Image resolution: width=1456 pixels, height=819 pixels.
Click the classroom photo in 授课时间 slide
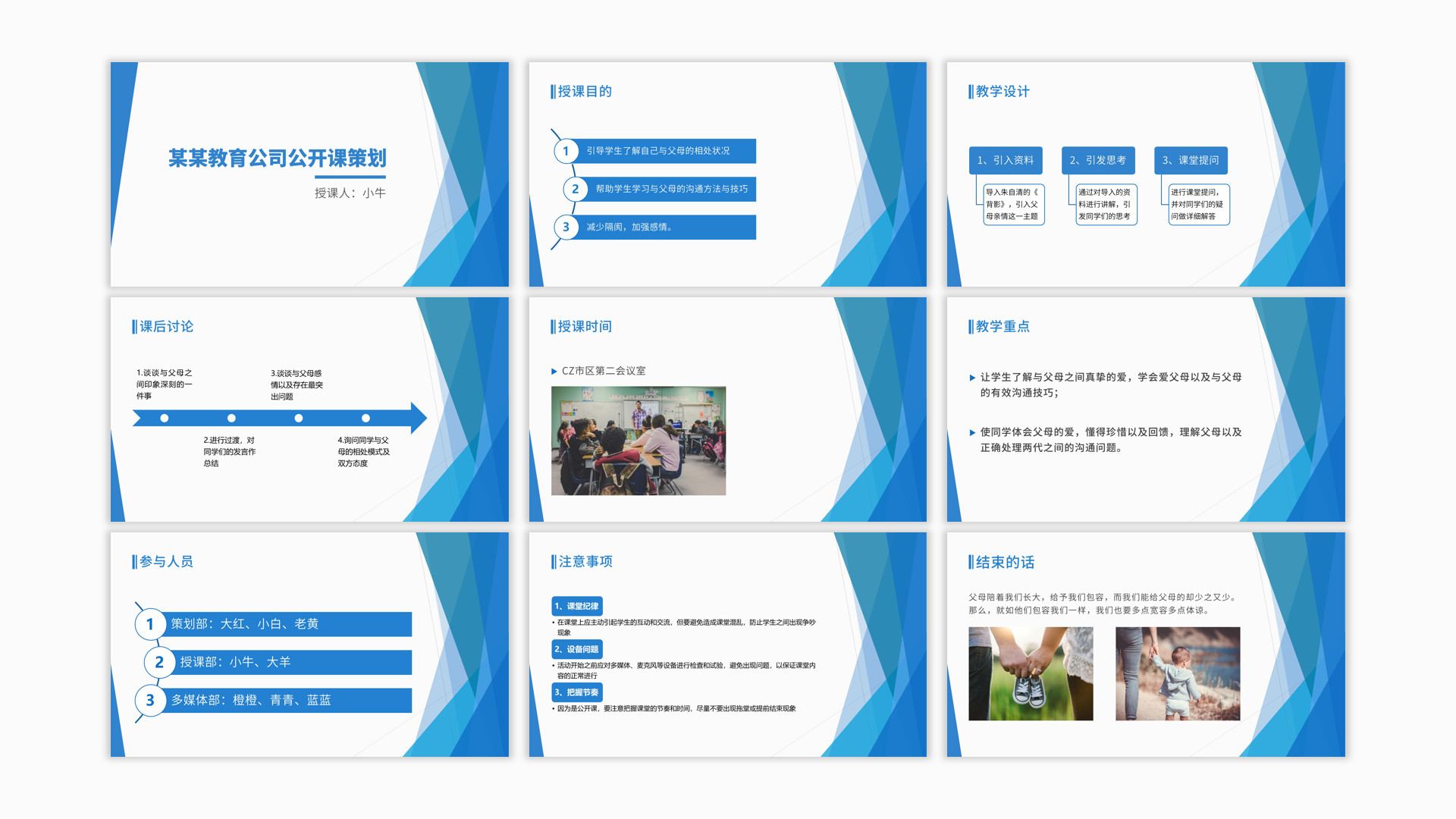pos(638,441)
